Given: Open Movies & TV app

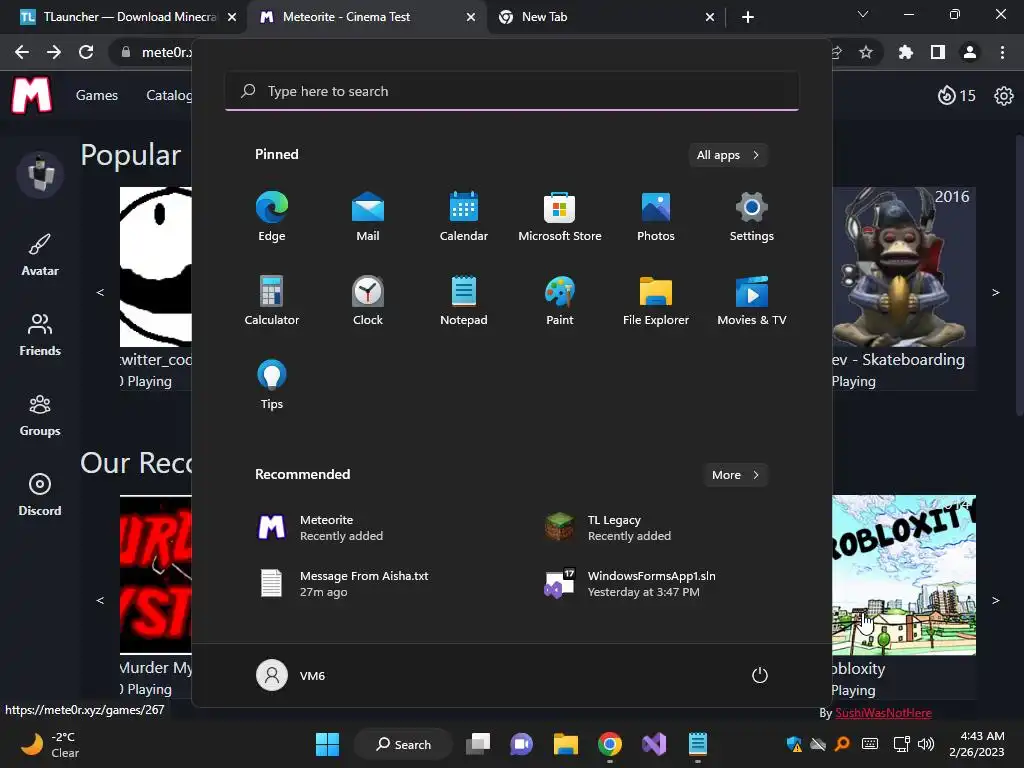Looking at the screenshot, I should (x=752, y=300).
